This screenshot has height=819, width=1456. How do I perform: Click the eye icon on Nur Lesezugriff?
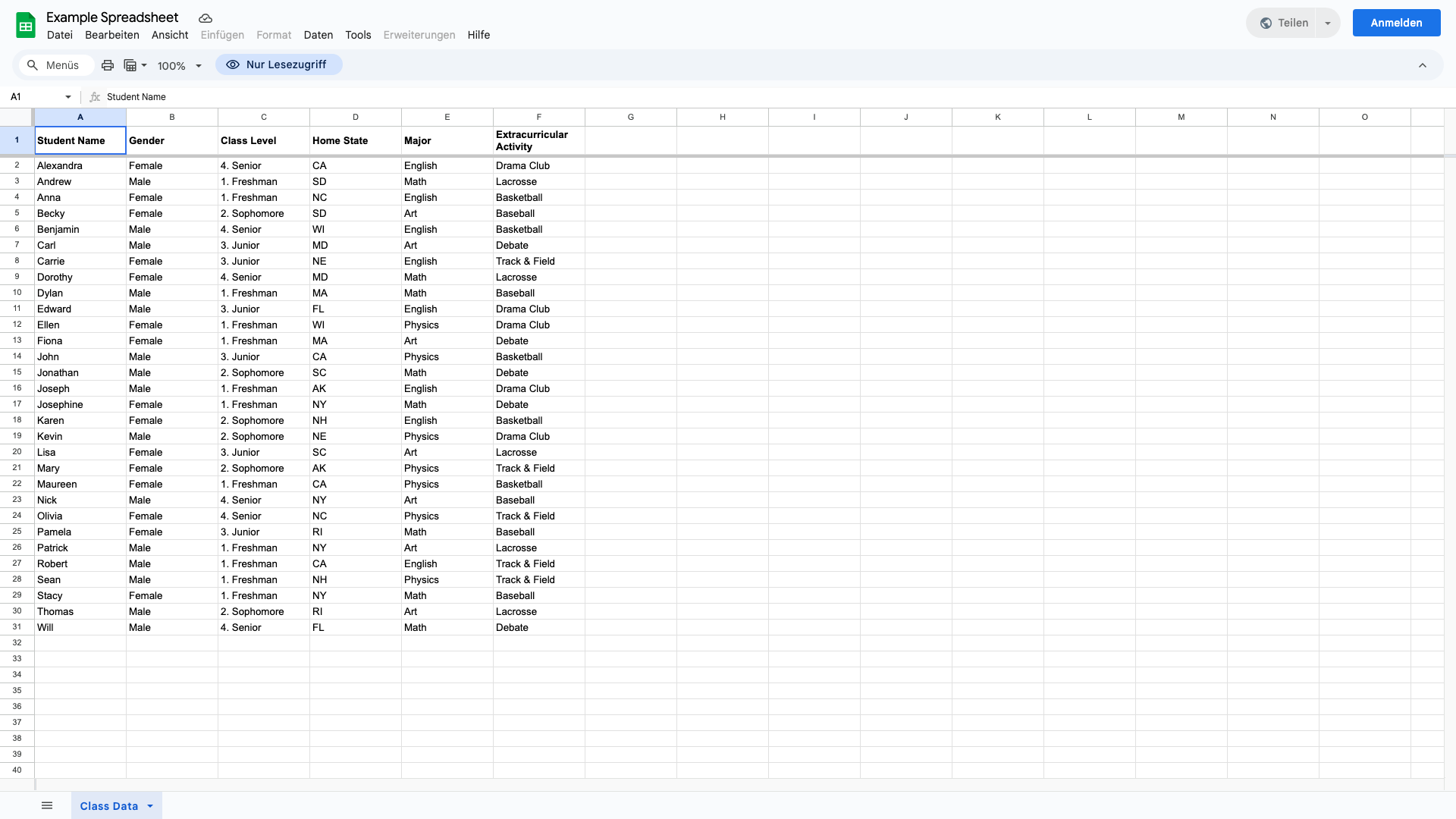click(x=233, y=64)
